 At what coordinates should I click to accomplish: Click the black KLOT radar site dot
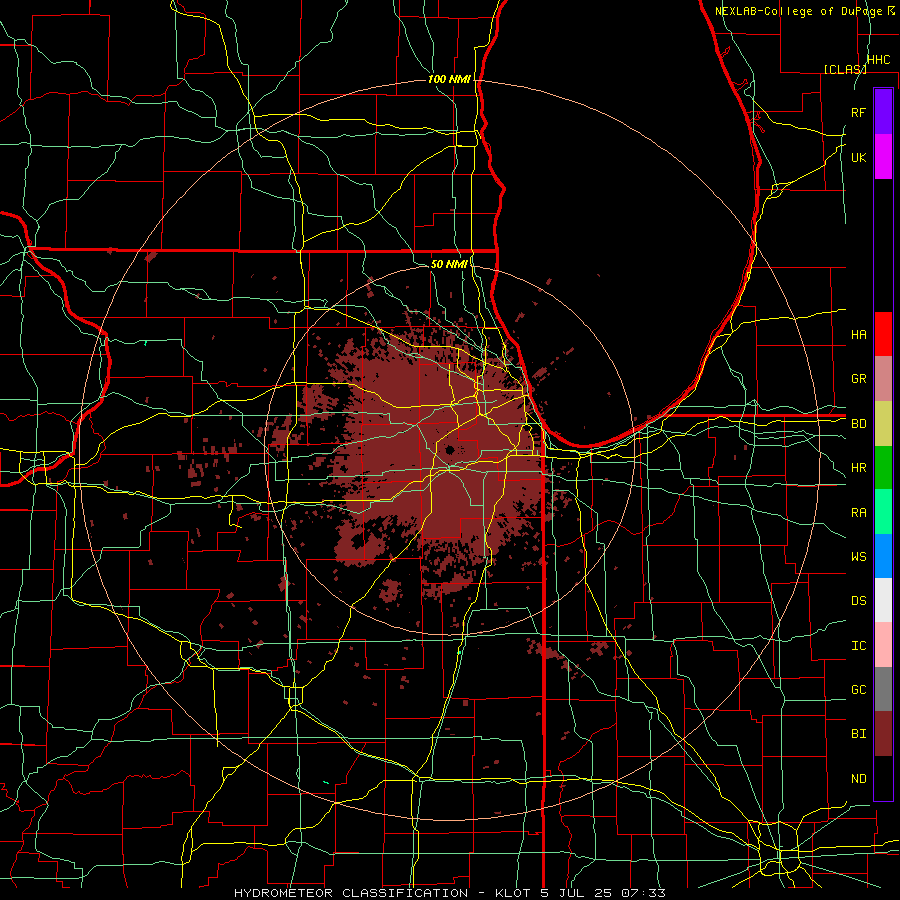tap(450, 449)
